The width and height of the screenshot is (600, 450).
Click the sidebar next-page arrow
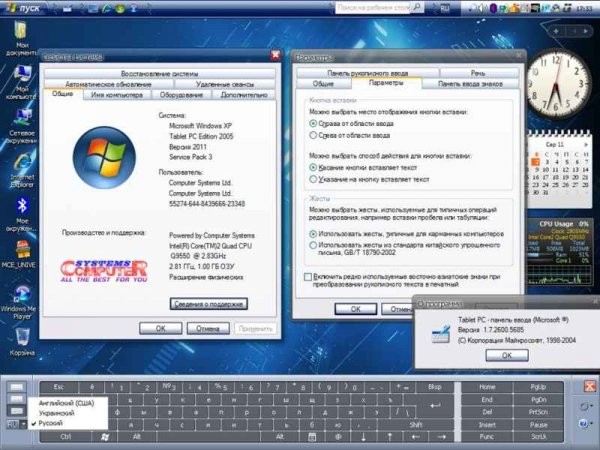click(585, 31)
